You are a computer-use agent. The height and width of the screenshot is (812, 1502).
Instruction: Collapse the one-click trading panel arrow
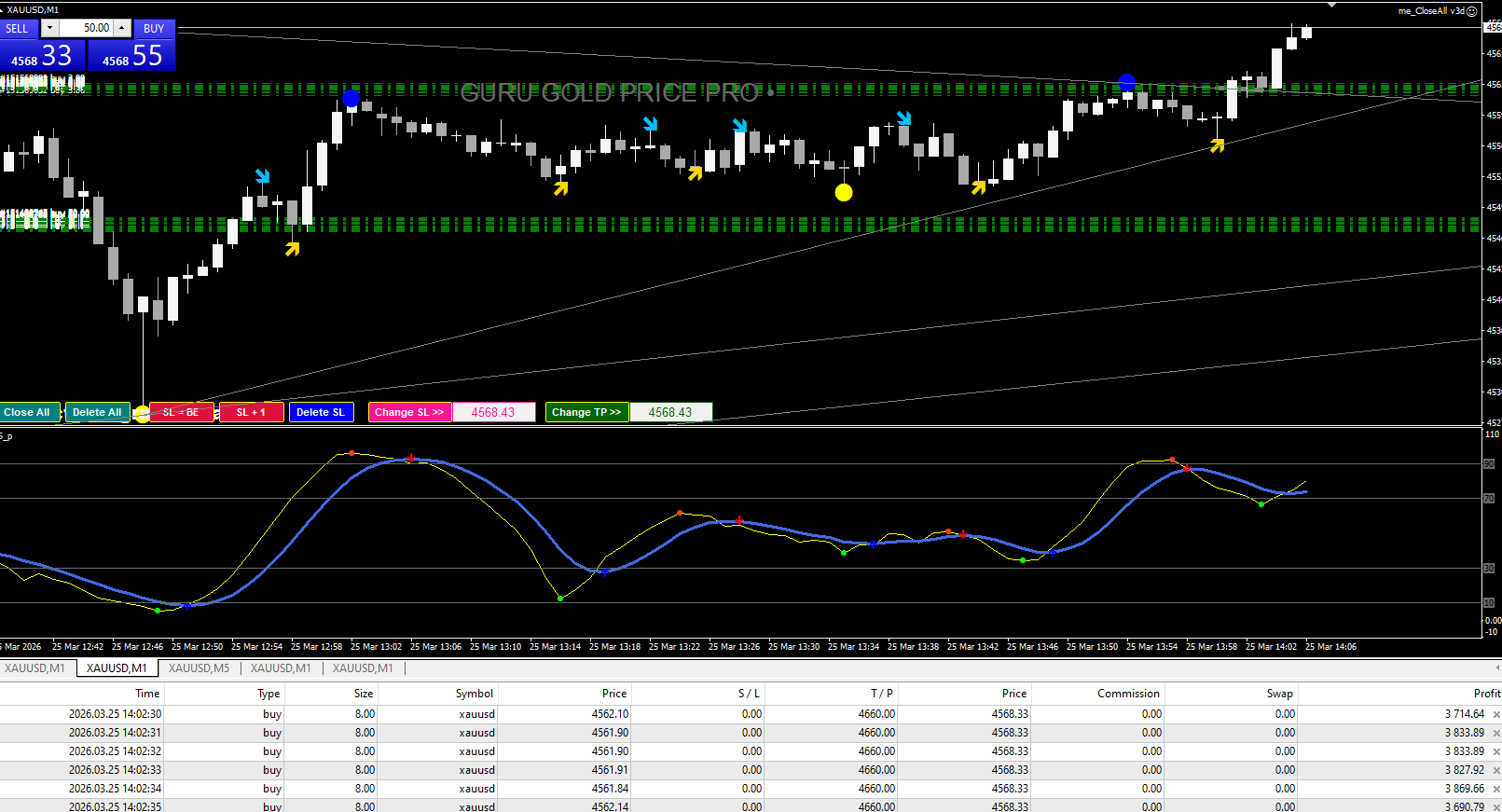3,10
